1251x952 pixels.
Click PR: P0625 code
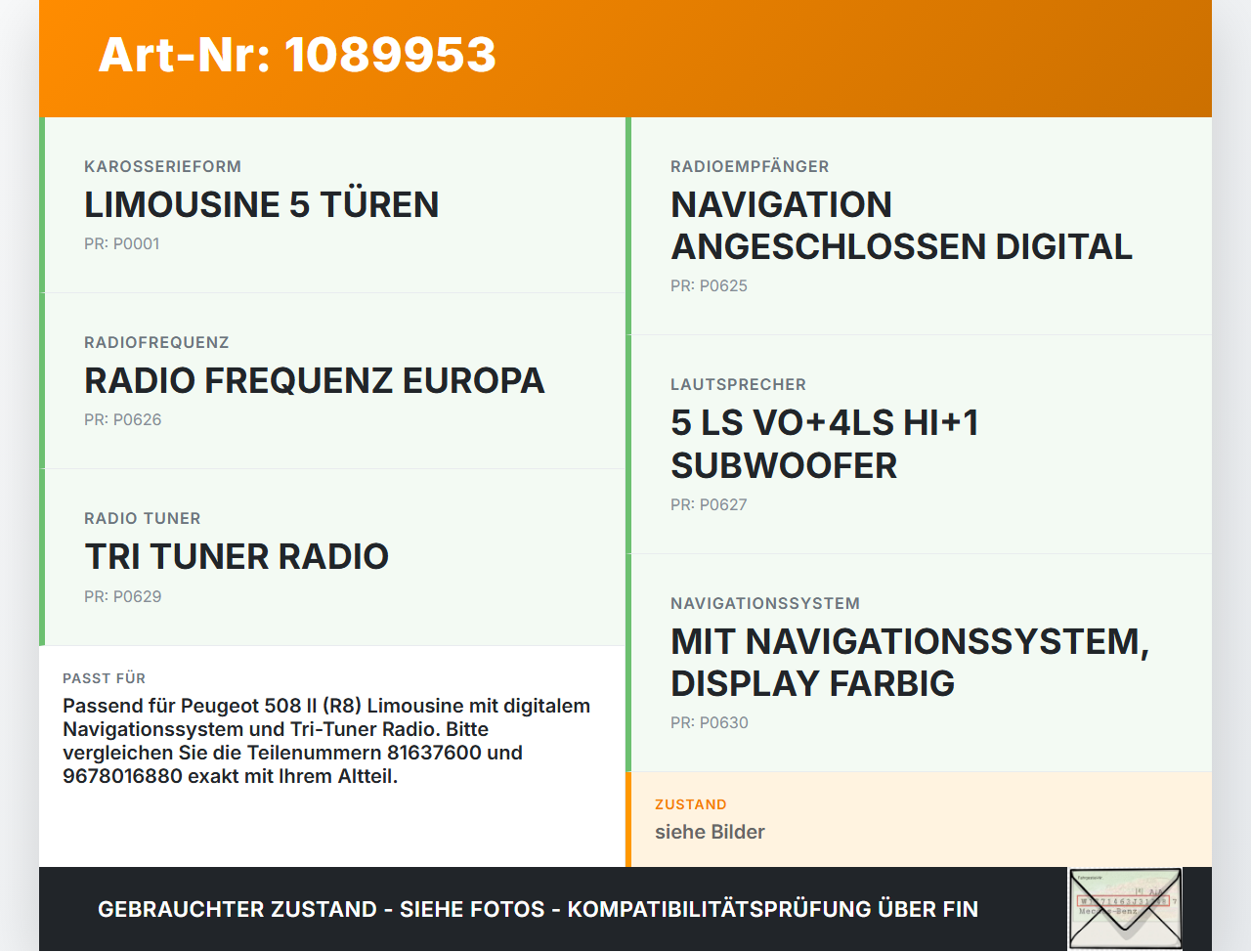pyautogui.click(x=709, y=286)
